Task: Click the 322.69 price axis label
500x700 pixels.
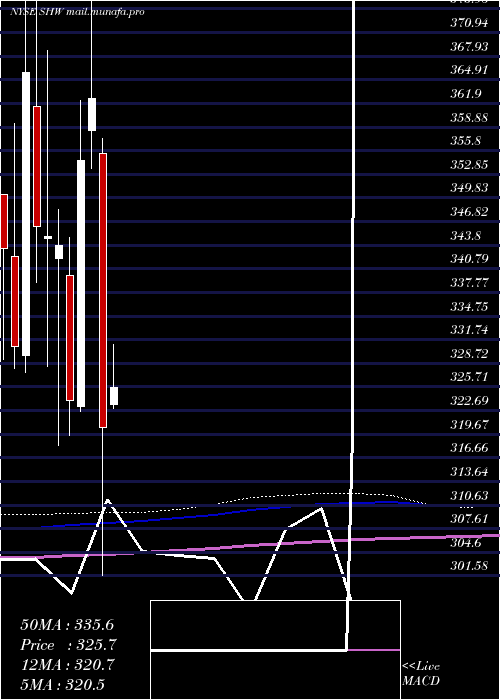Action: pyautogui.click(x=469, y=400)
